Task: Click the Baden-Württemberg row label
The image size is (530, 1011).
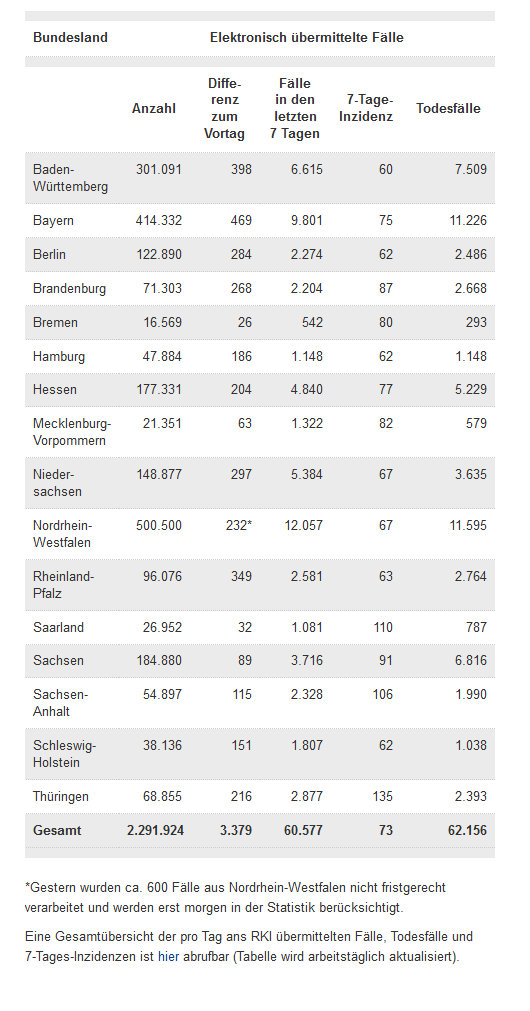Action: pyautogui.click(x=70, y=178)
